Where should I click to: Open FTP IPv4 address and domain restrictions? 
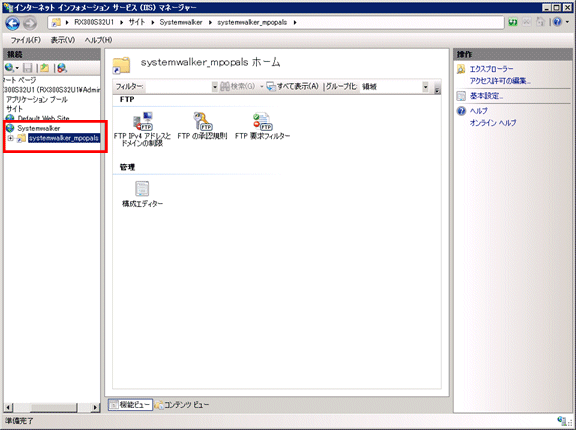coord(143,129)
